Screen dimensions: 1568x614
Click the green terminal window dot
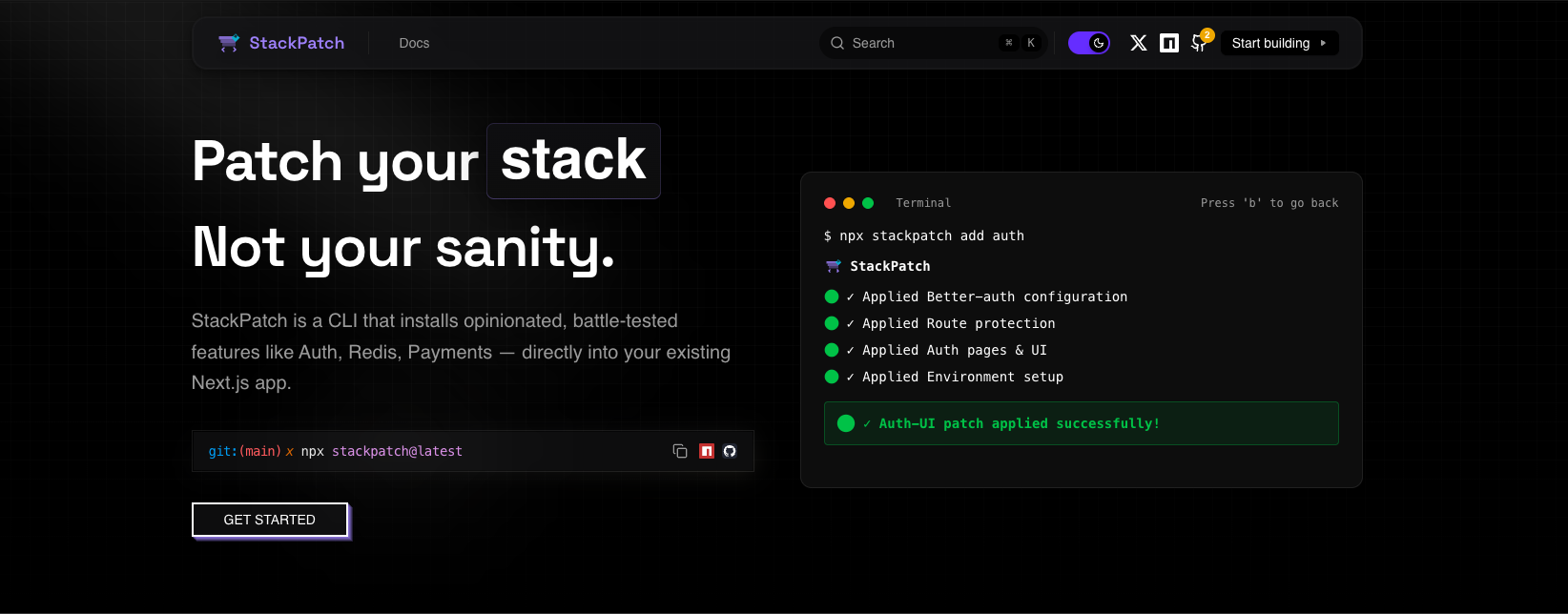868,203
